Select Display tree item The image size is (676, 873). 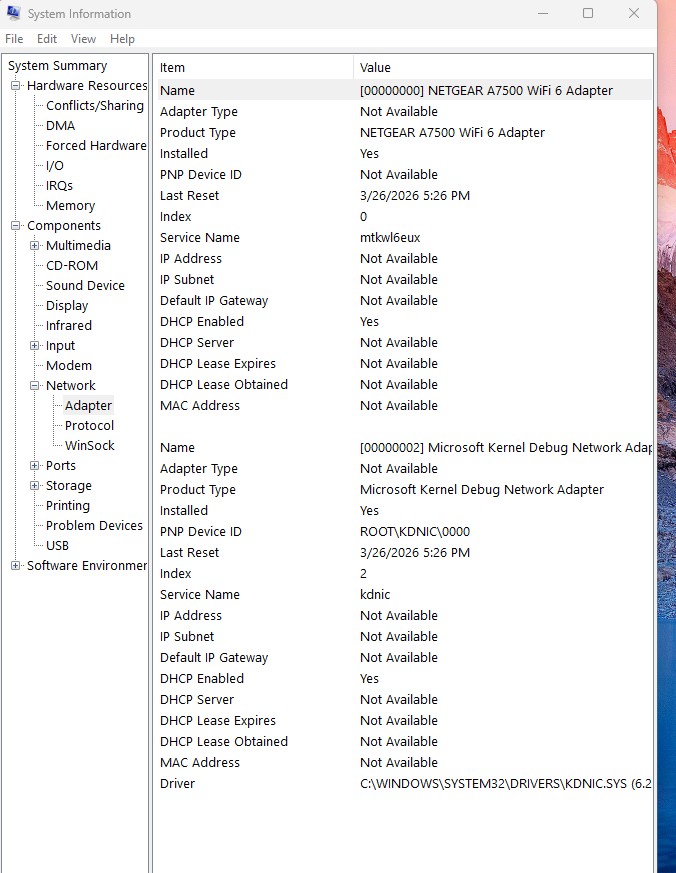point(67,306)
